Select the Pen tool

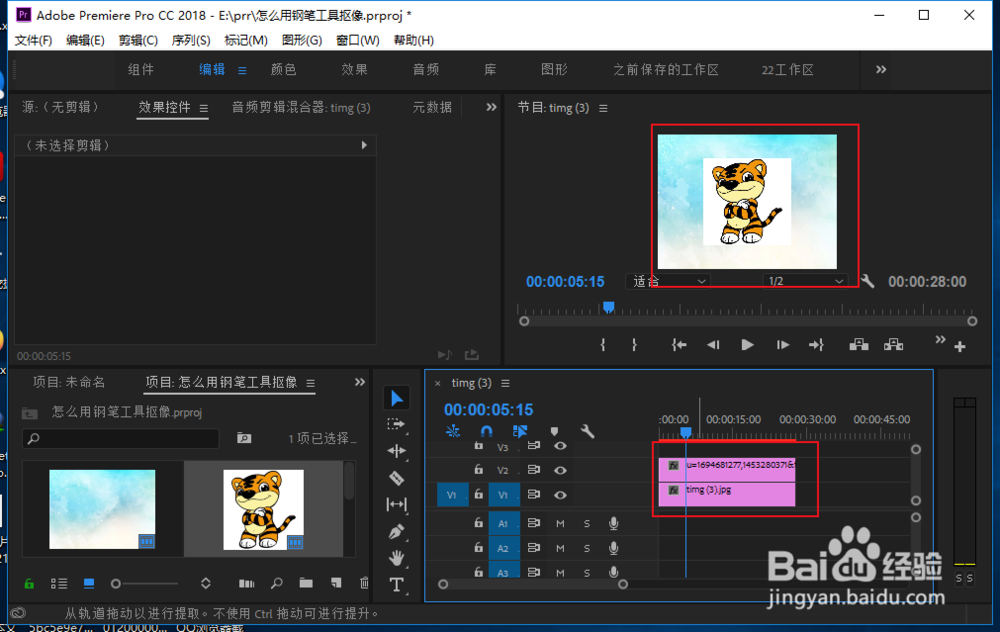[x=396, y=531]
